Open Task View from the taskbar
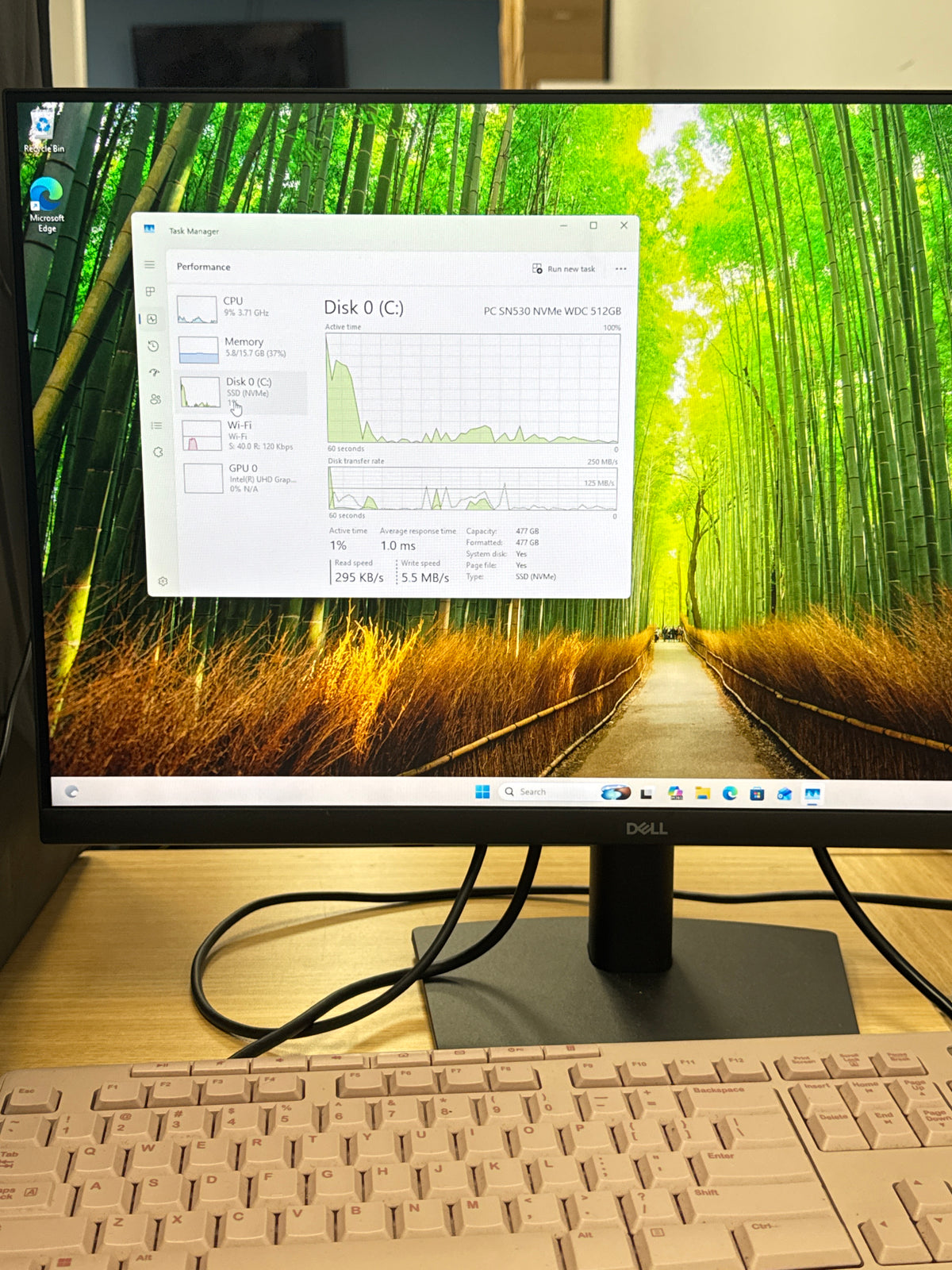 tap(647, 793)
